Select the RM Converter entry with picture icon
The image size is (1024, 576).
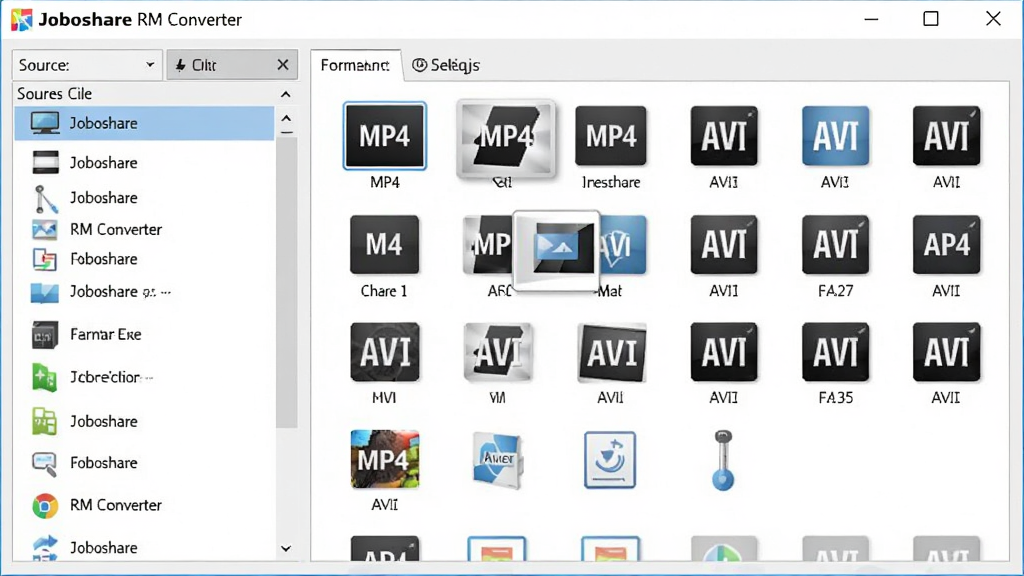(144, 229)
